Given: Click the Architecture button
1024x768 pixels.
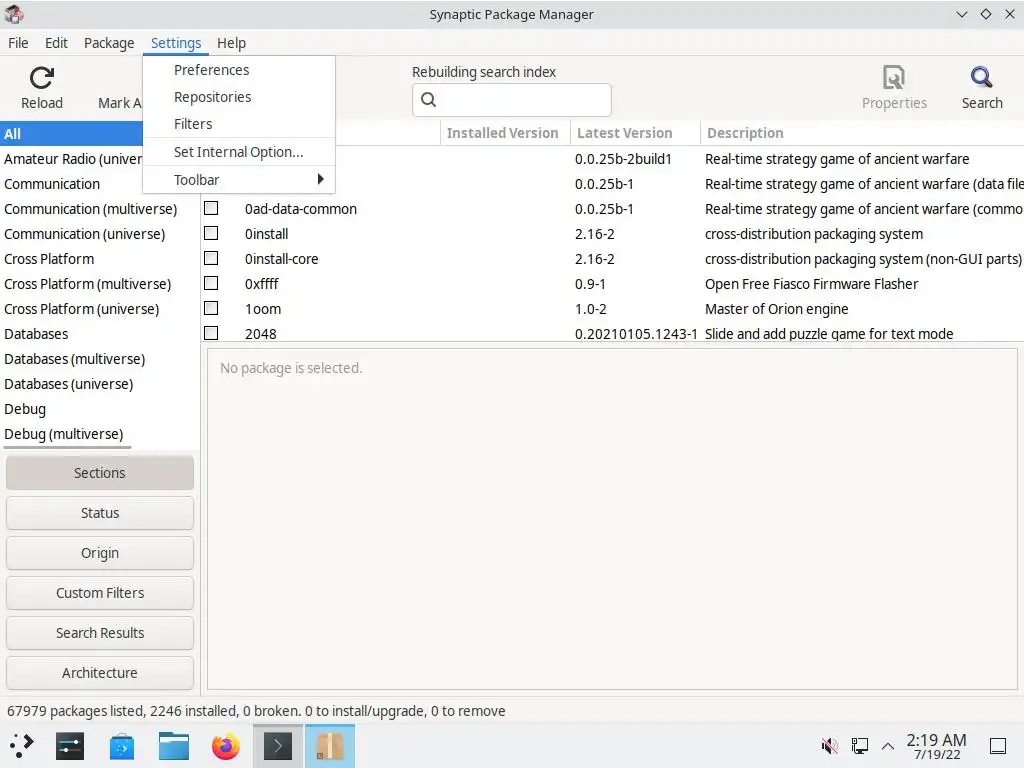Looking at the screenshot, I should click(100, 673).
